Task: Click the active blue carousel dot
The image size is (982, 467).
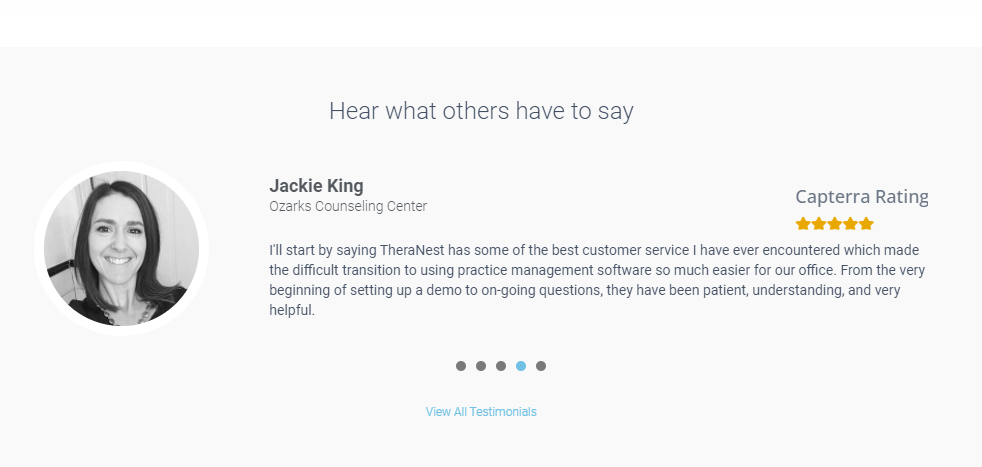Action: [x=521, y=366]
